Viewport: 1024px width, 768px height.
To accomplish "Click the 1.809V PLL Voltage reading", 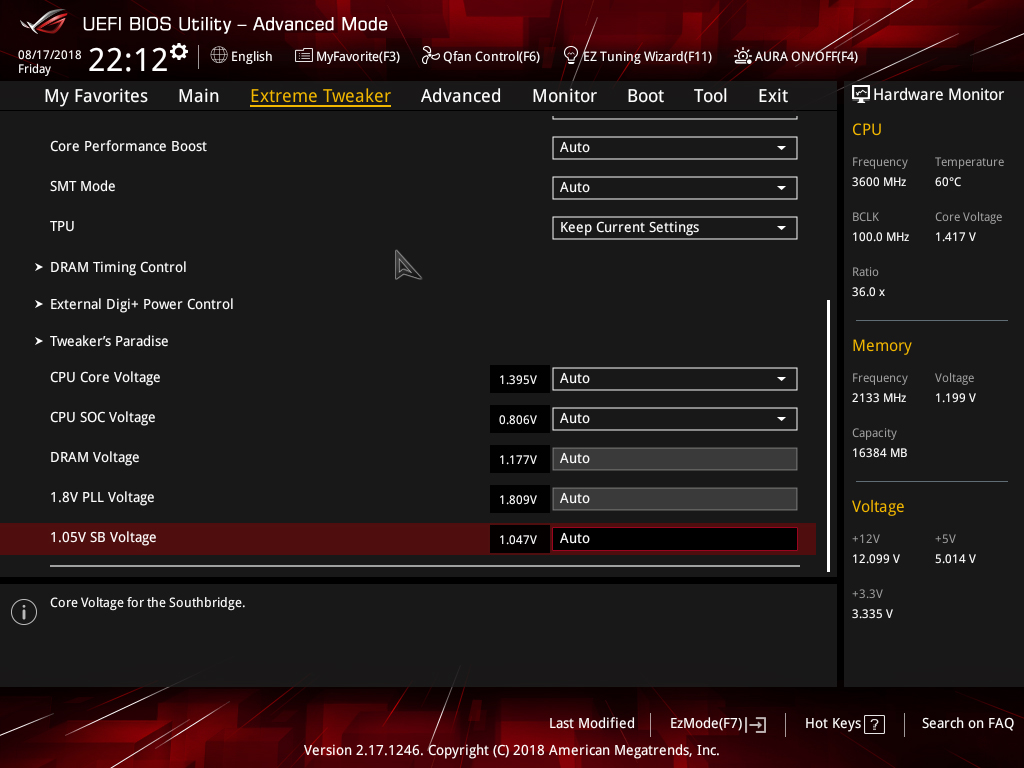I will point(519,499).
